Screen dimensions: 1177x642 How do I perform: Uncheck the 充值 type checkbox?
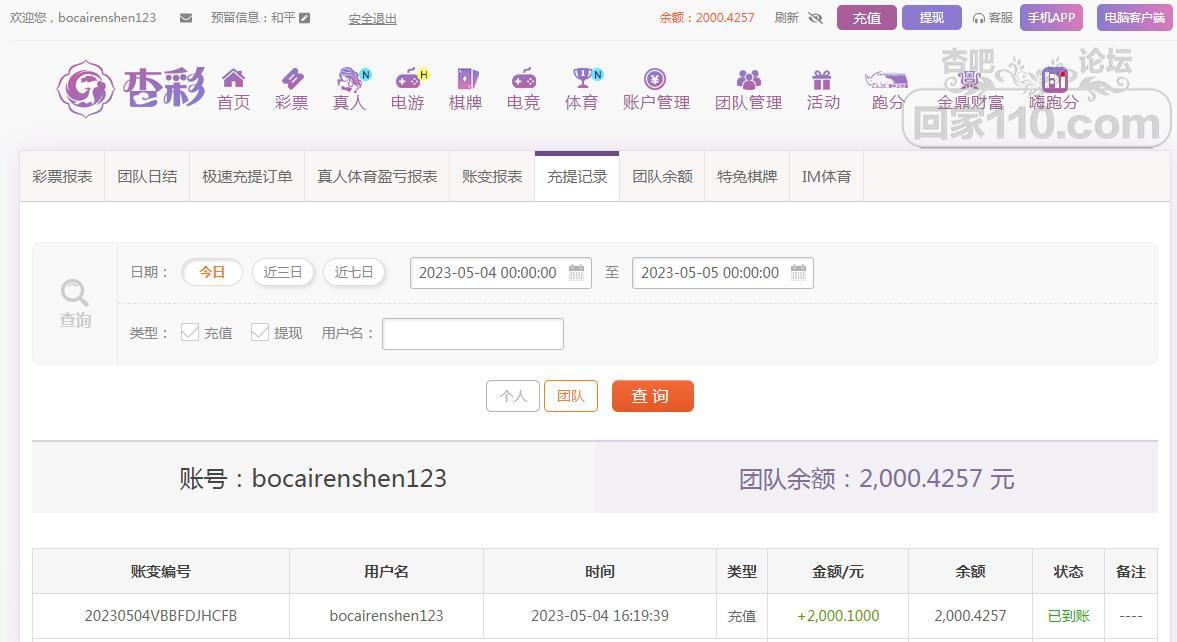(x=190, y=332)
